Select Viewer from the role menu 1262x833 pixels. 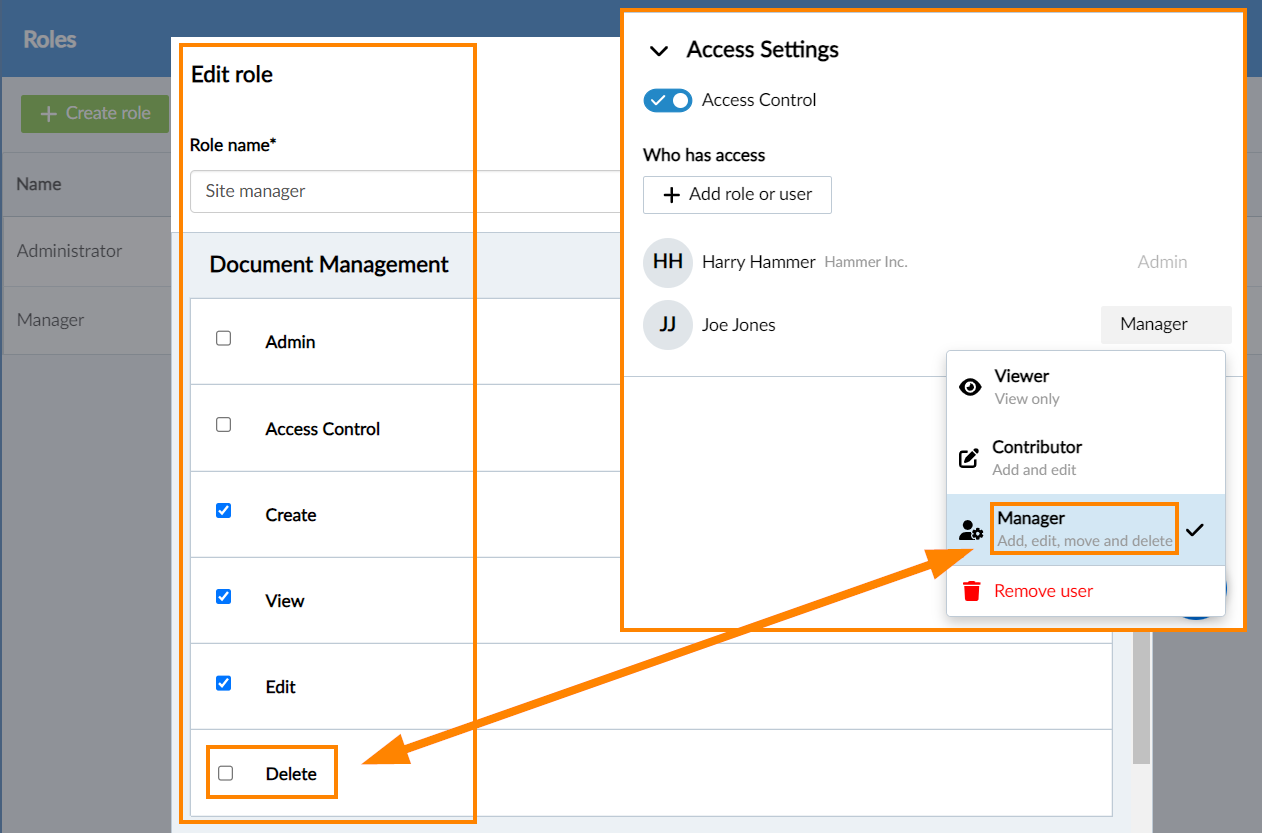click(x=1021, y=386)
